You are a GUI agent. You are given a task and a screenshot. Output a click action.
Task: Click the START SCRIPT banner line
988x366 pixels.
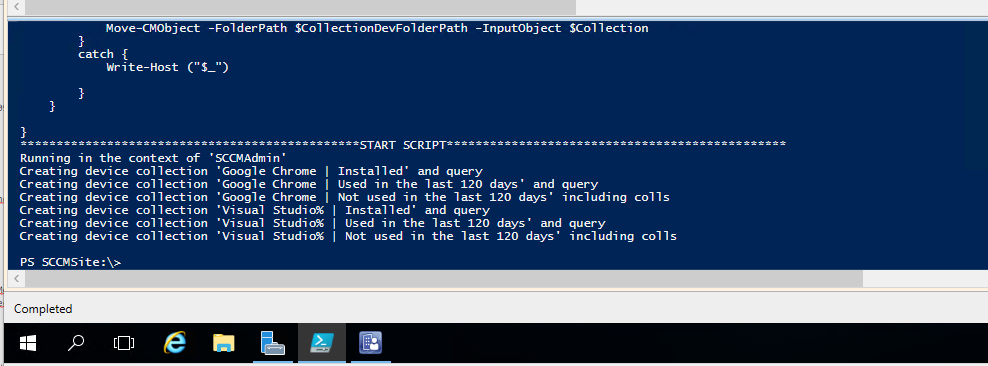click(403, 145)
